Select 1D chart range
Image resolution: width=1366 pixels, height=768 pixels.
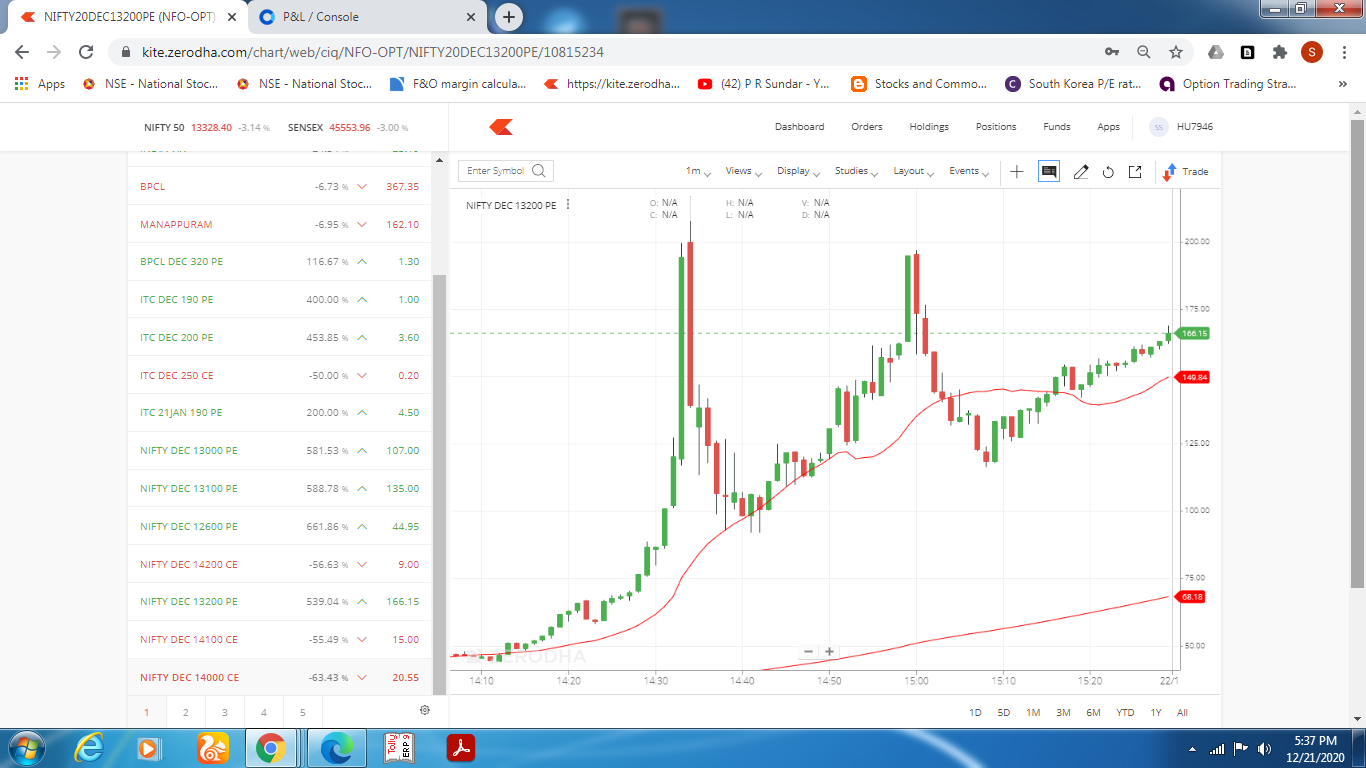(975, 713)
